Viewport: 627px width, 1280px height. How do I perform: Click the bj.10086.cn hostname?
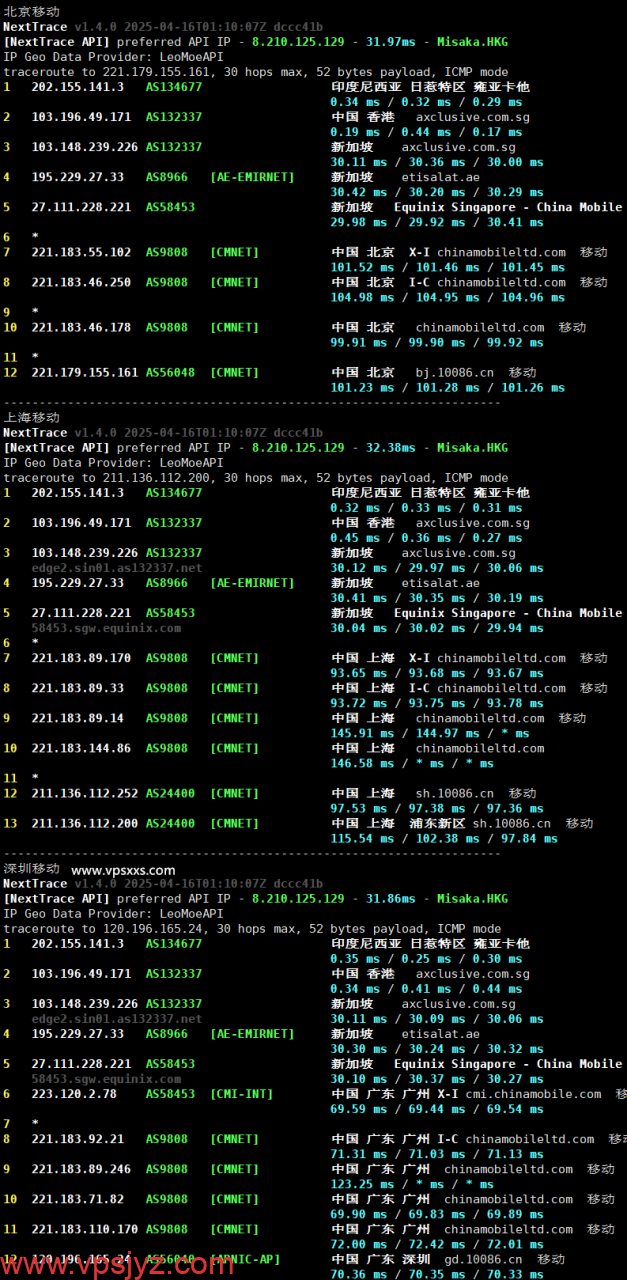tap(455, 372)
